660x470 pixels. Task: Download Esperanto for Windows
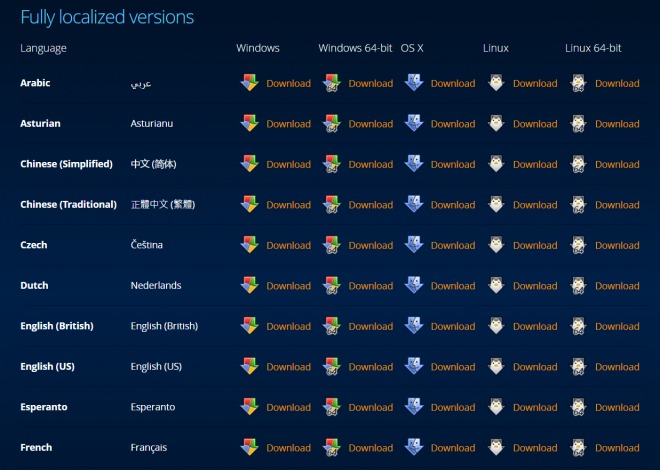288,407
